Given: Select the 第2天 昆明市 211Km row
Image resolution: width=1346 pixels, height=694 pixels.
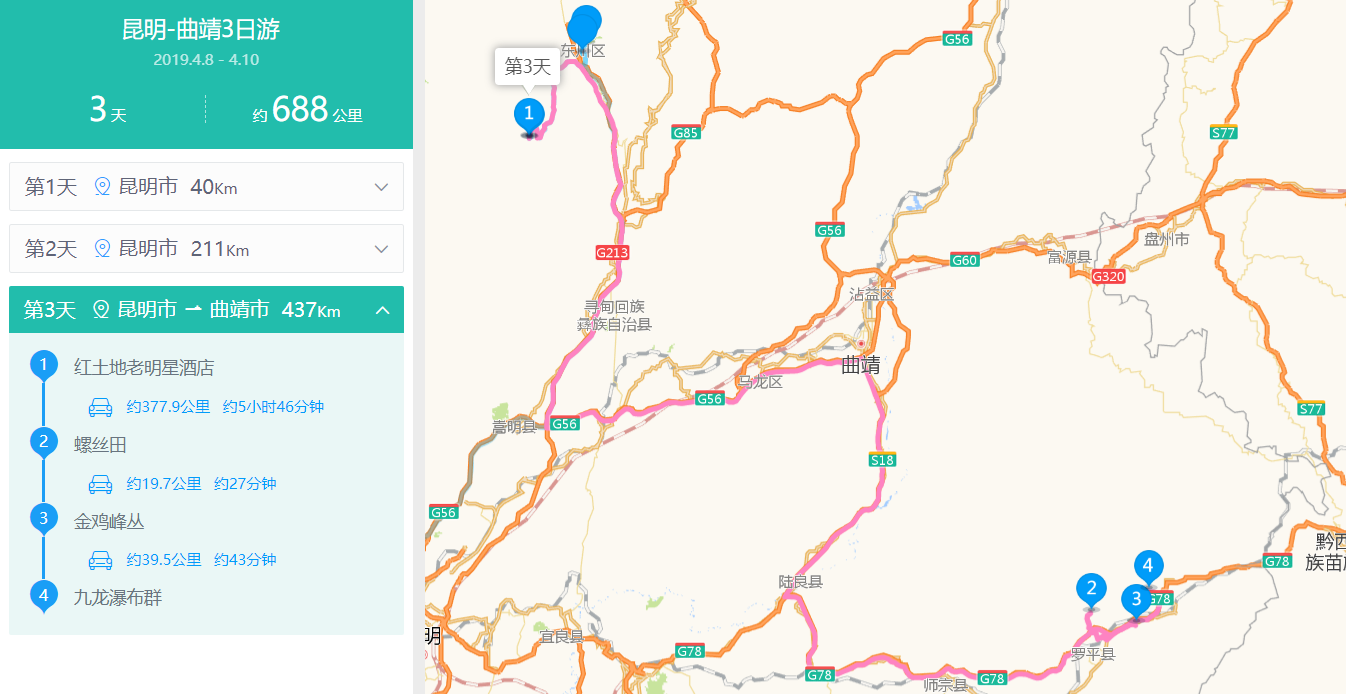Looking at the screenshot, I should (x=206, y=249).
